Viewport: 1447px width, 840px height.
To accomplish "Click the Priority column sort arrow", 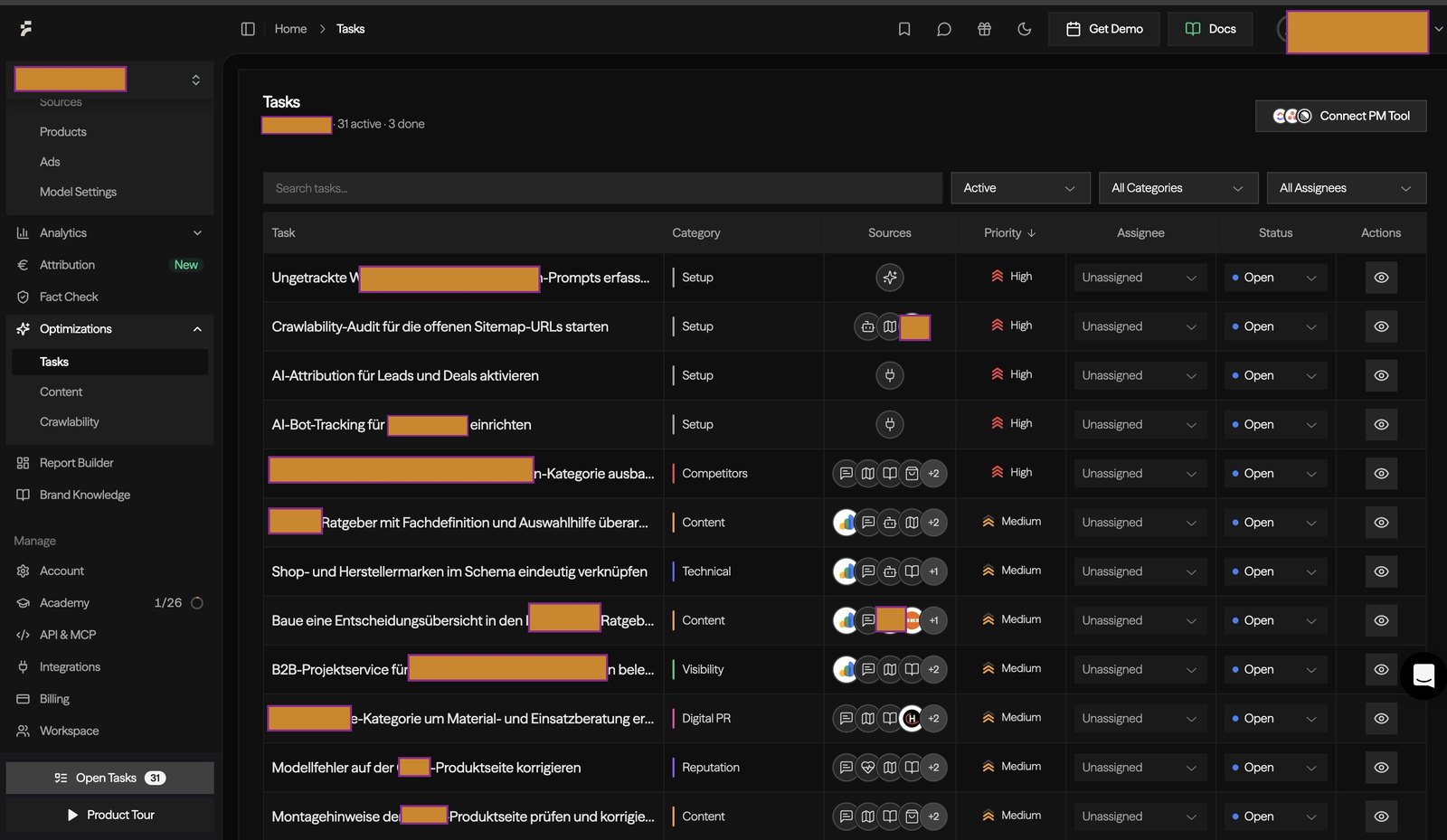I will coord(1032,233).
